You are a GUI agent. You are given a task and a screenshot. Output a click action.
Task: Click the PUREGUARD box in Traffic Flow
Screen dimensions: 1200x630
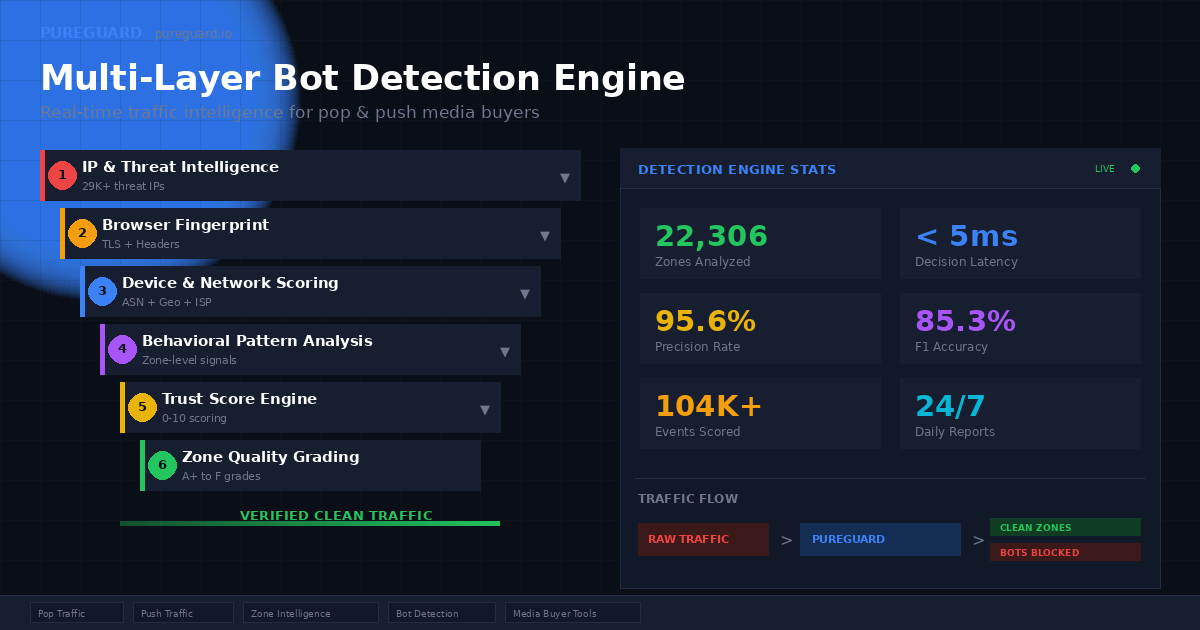coord(880,539)
